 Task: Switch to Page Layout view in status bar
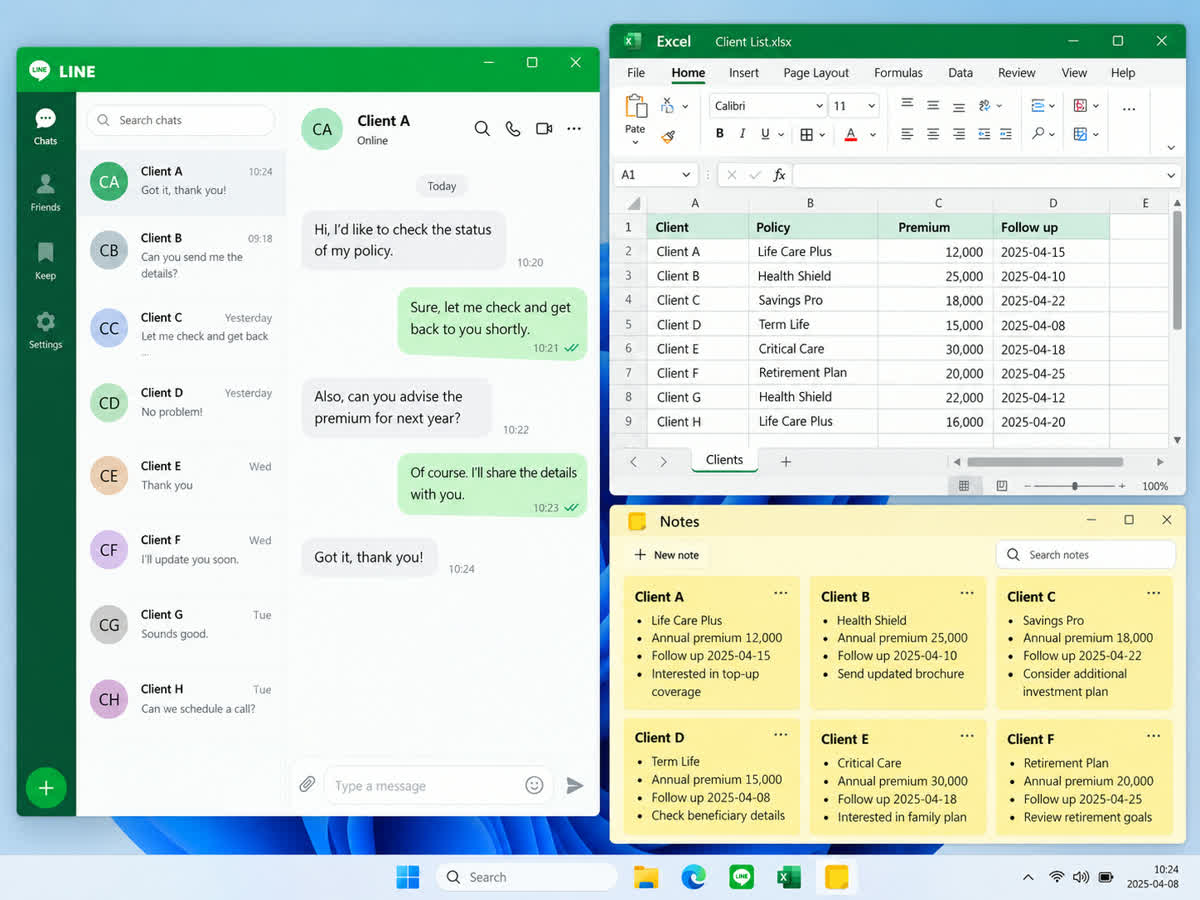coord(1002,486)
